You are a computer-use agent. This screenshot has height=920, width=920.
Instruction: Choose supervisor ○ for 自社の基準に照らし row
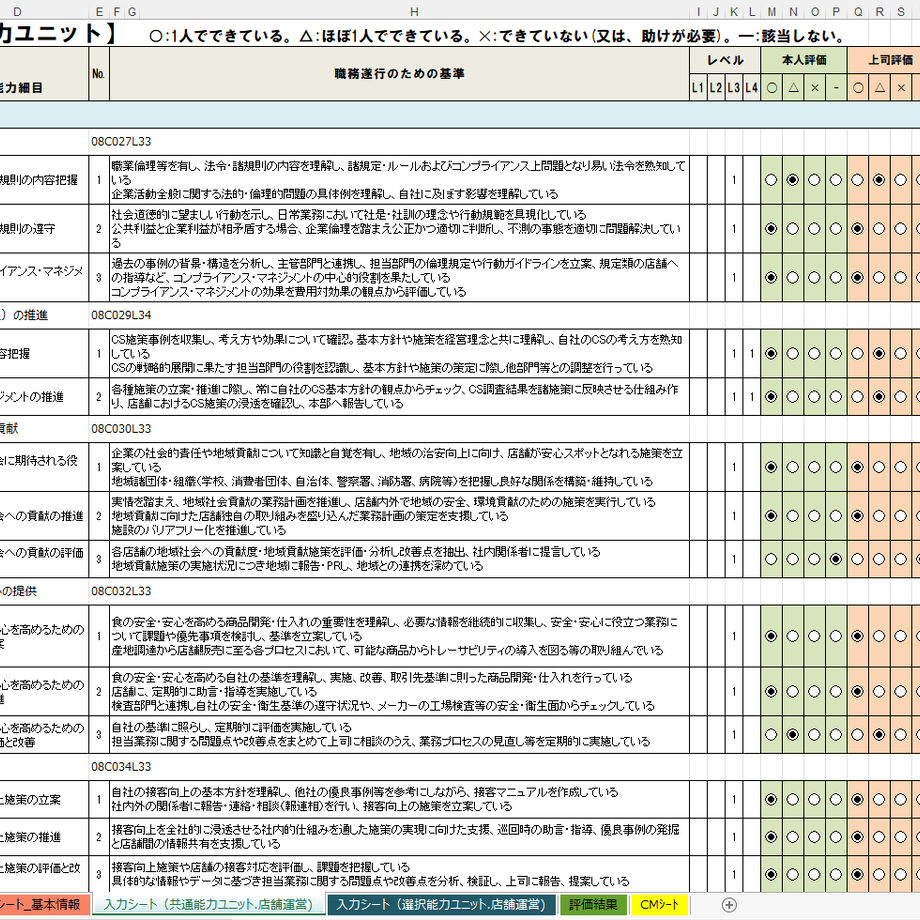coord(857,735)
